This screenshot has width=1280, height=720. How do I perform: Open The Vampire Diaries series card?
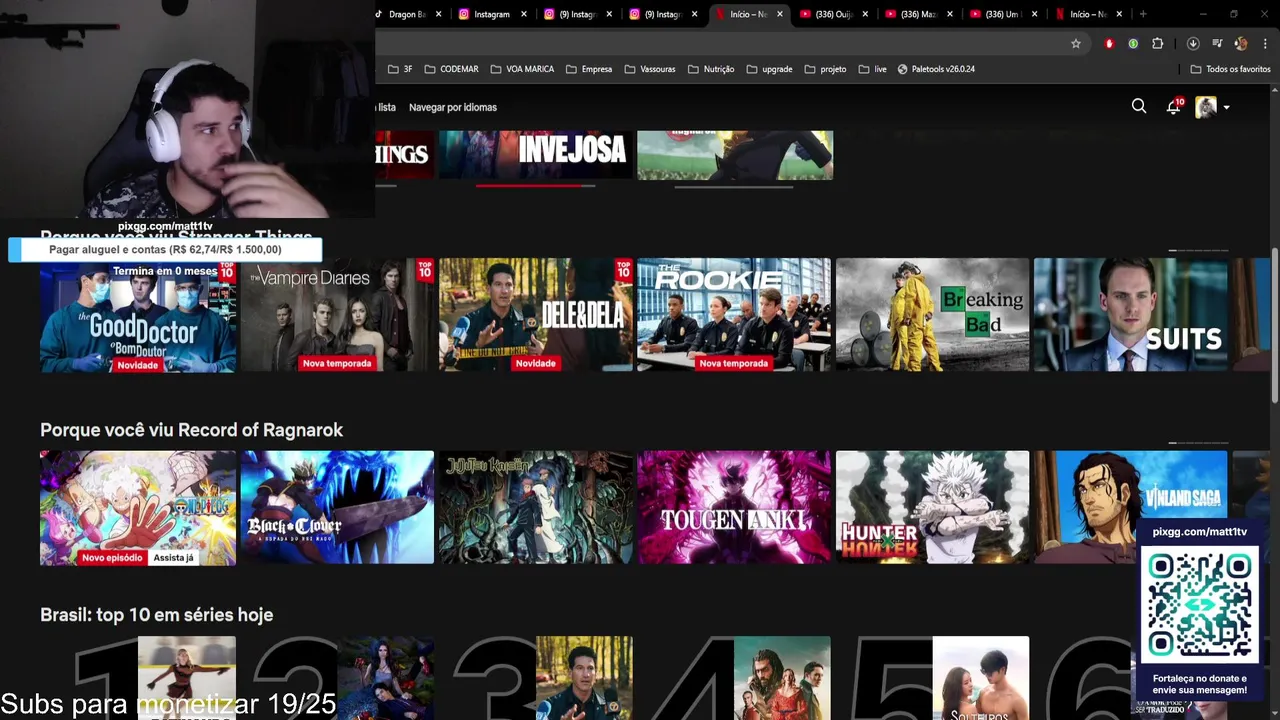337,315
